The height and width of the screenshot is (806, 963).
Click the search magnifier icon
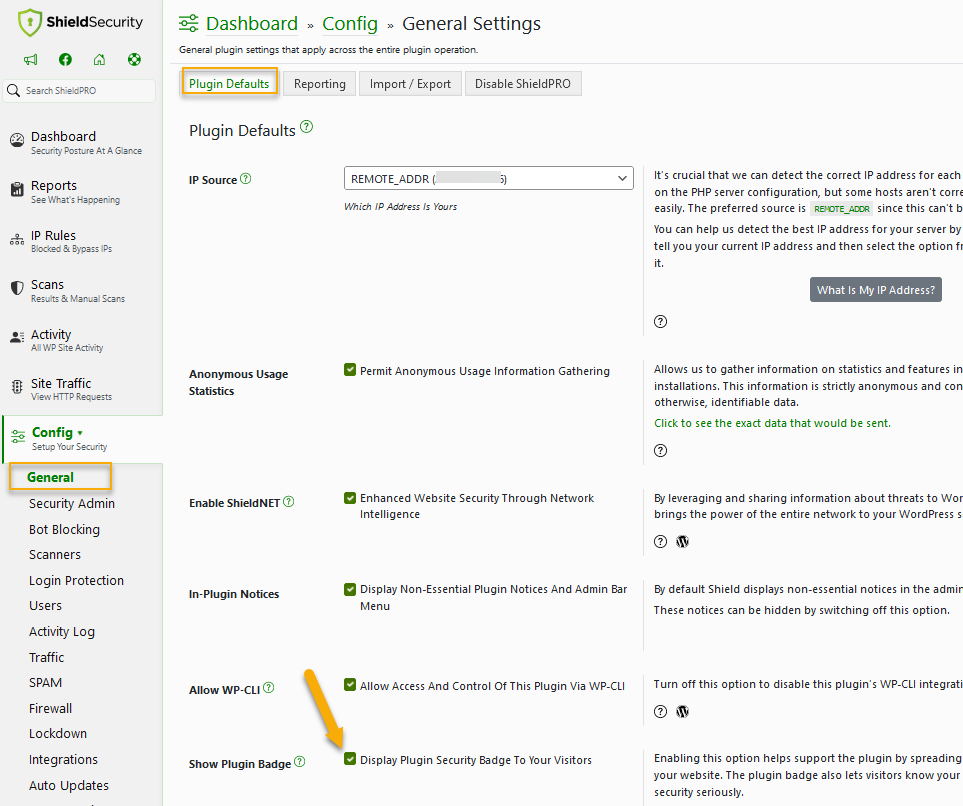click(14, 91)
